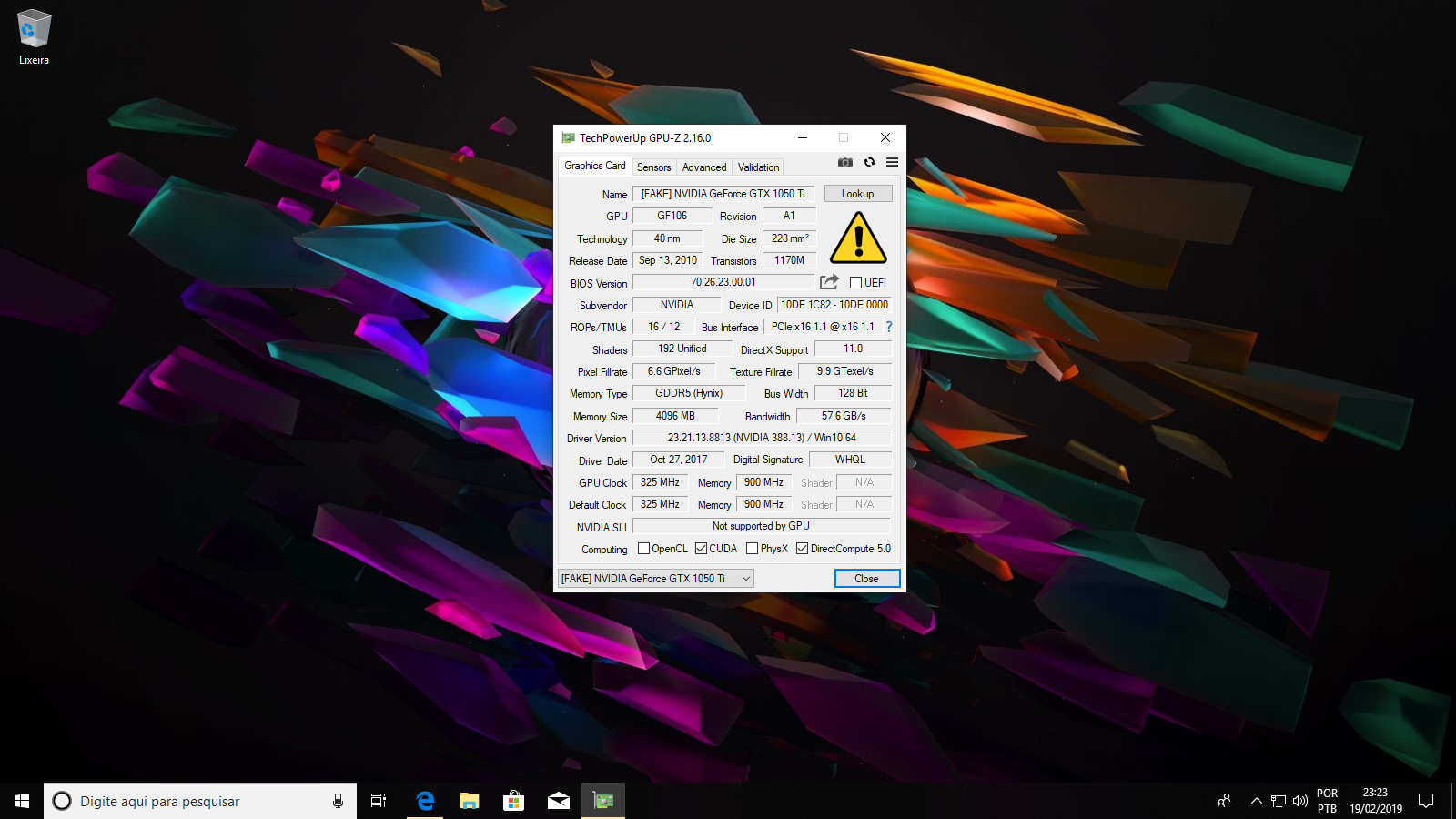Image resolution: width=1456 pixels, height=819 pixels.
Task: Click the Cortana circle in the search box
Action: pyautogui.click(x=62, y=801)
